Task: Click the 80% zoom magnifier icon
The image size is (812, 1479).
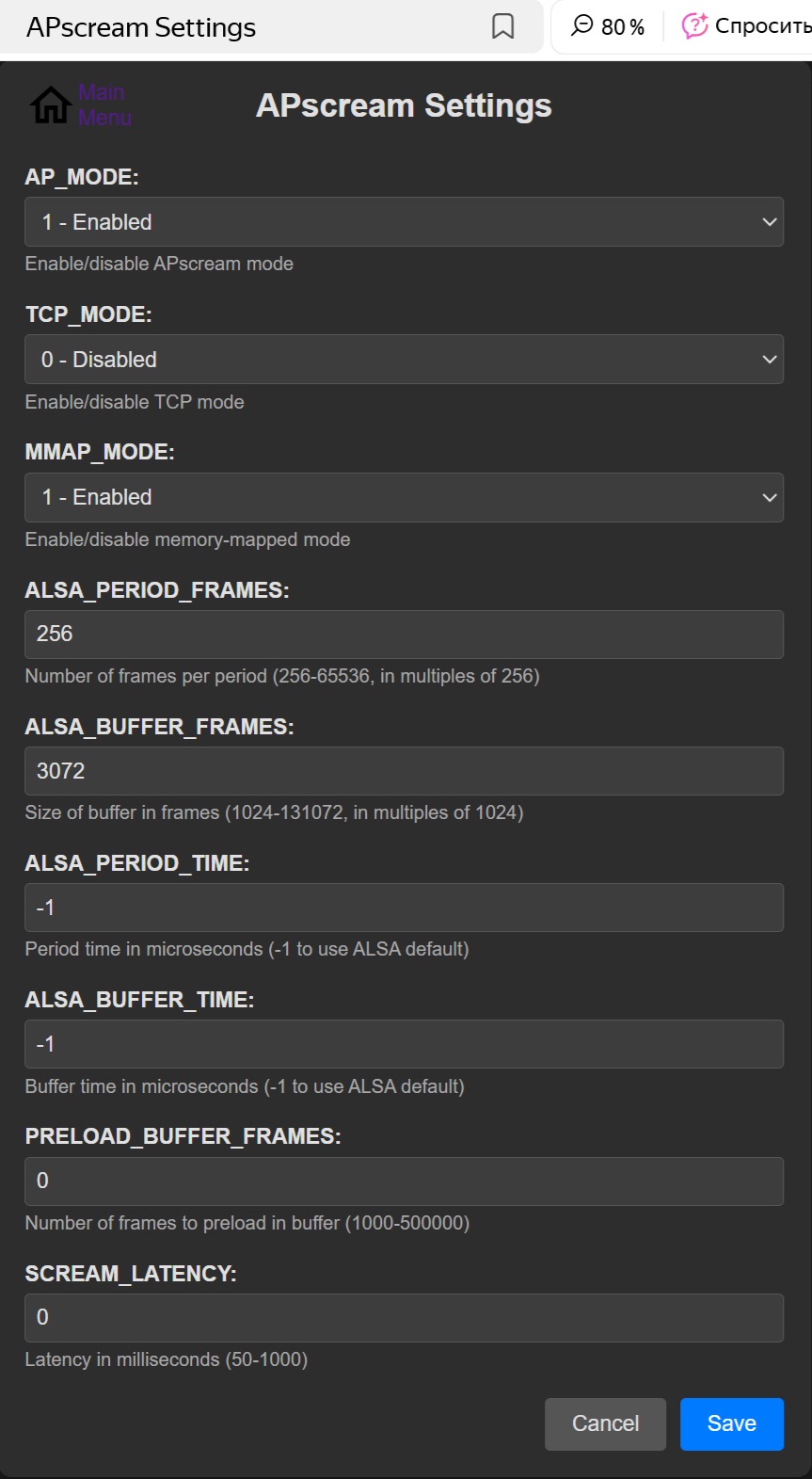Action: (583, 25)
